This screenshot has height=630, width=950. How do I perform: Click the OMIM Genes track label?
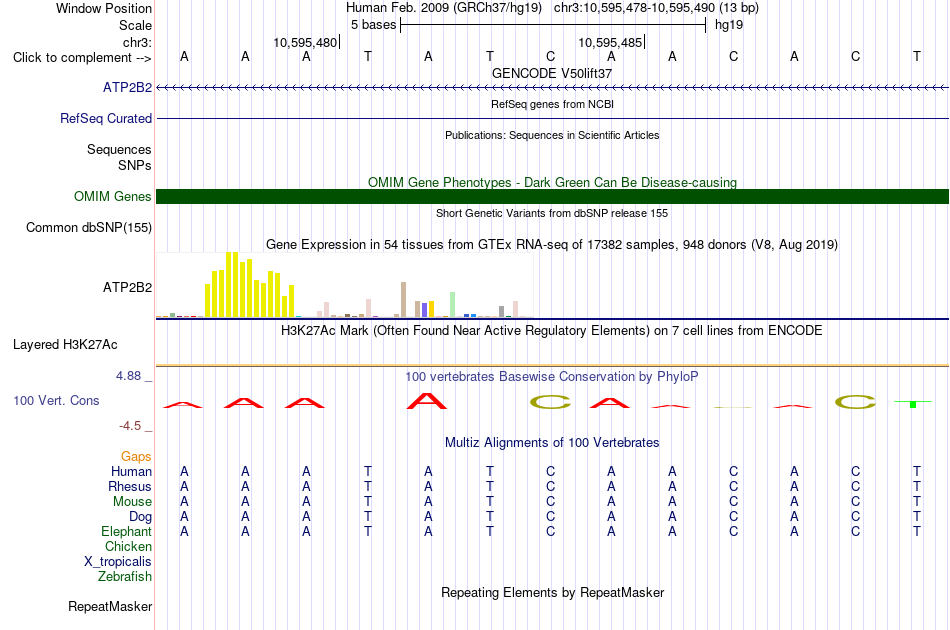pos(113,196)
